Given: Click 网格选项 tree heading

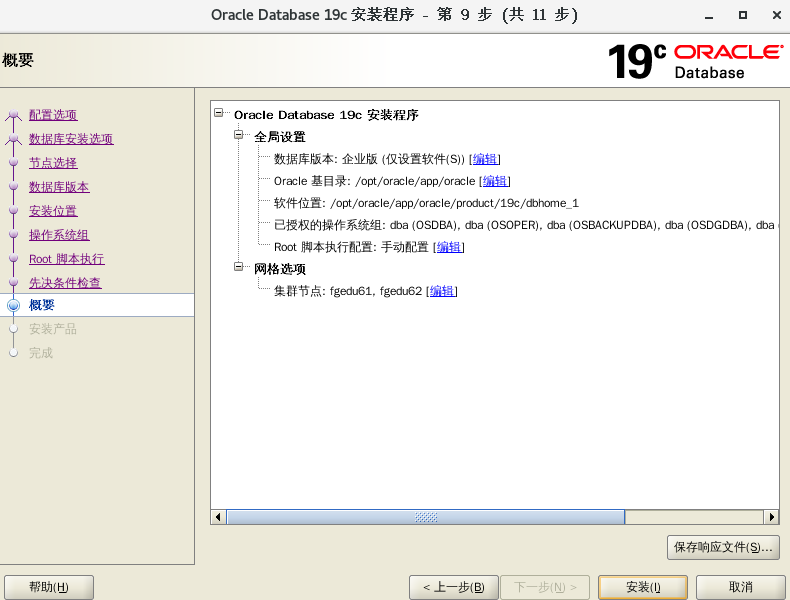Looking at the screenshot, I should coord(280,269).
